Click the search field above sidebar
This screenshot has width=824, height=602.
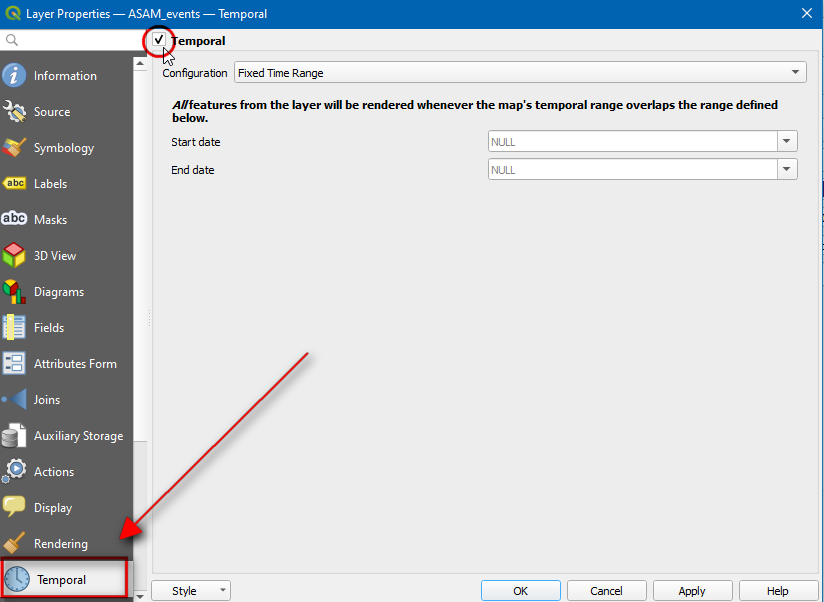pos(75,40)
